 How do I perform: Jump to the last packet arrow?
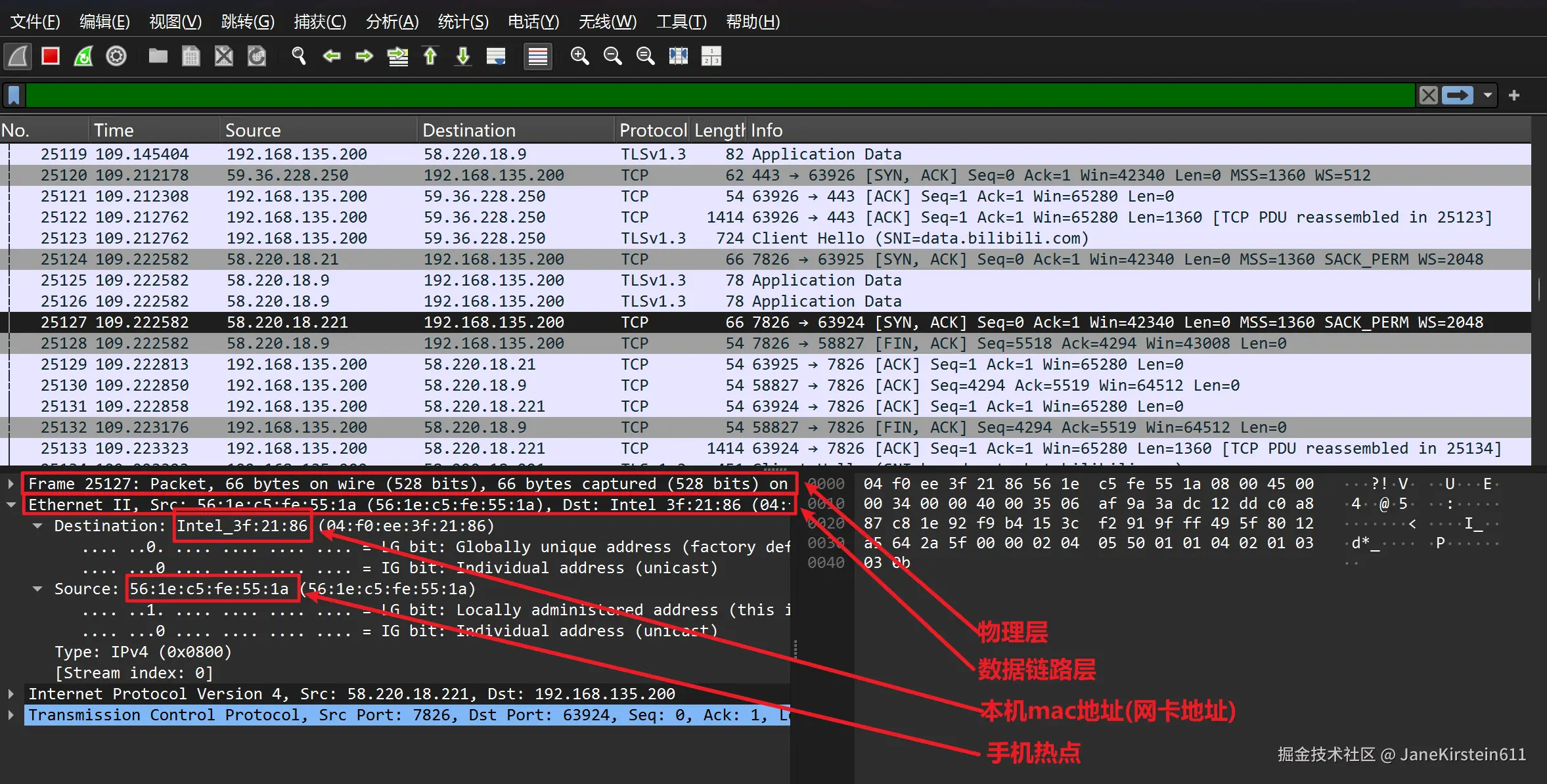pos(463,56)
